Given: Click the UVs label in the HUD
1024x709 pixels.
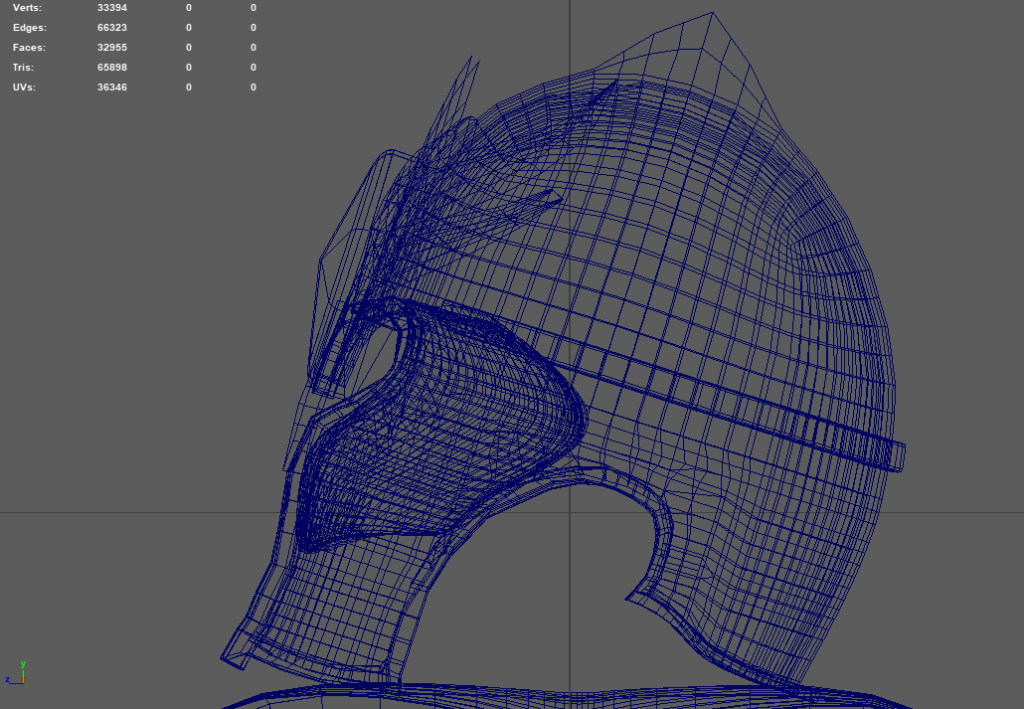Looking at the screenshot, I should (26, 88).
